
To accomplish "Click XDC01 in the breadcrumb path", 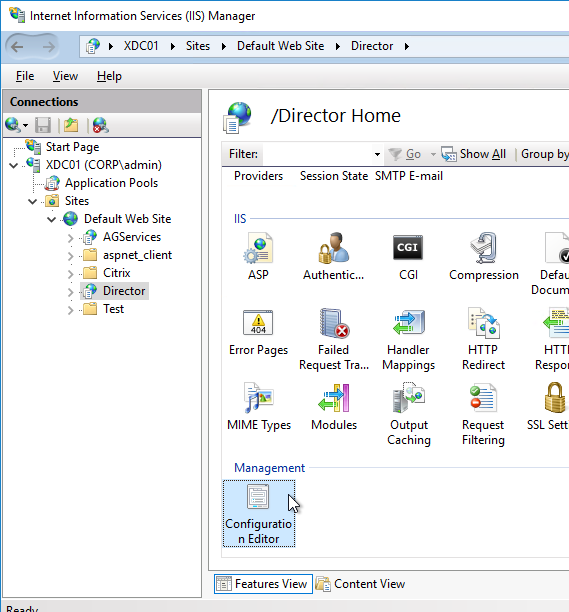I will (x=141, y=46).
